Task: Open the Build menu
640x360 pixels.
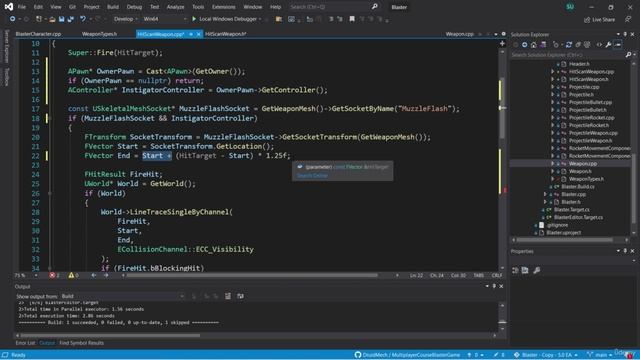Action: (113, 7)
